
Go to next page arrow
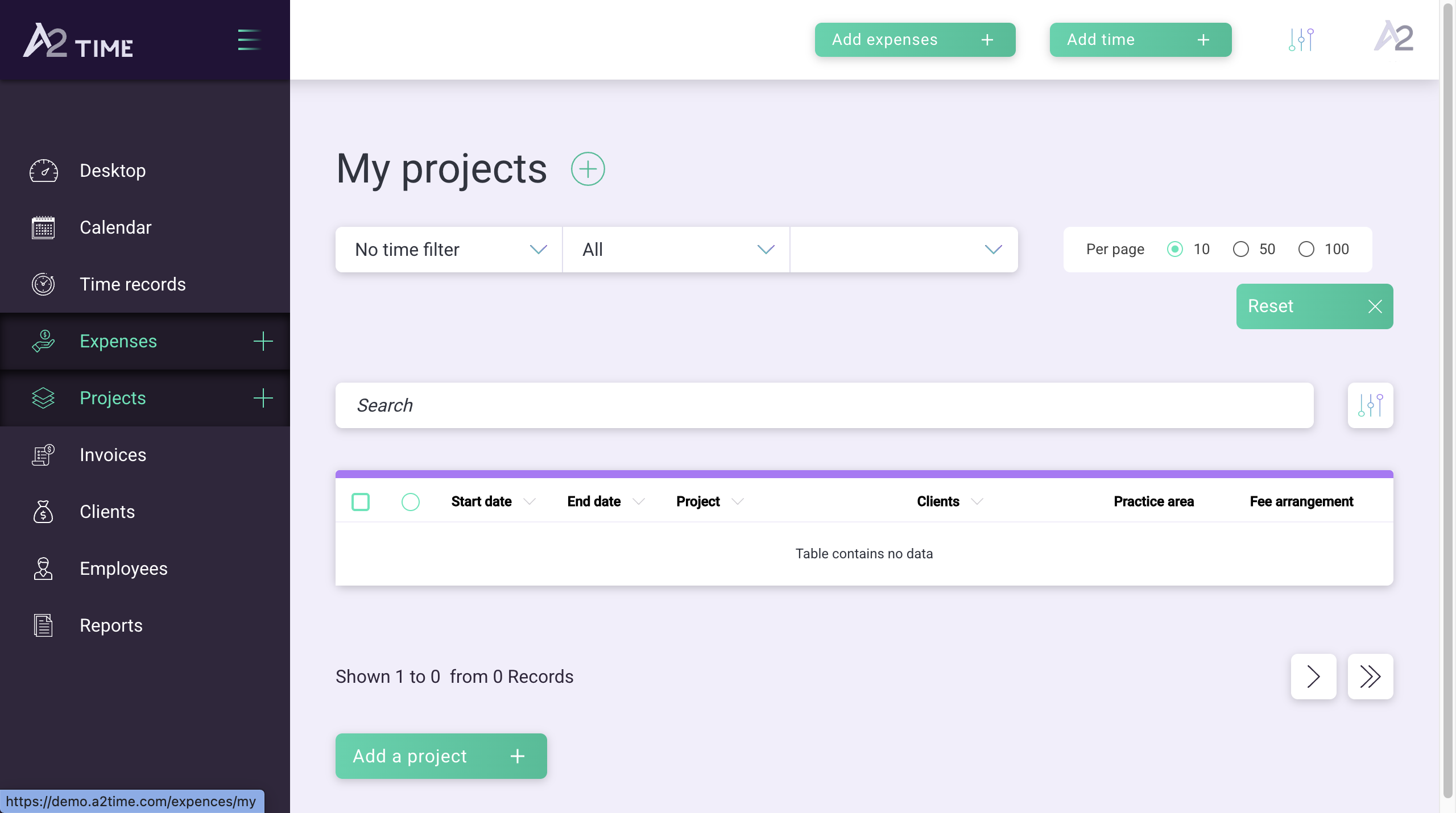coord(1314,677)
